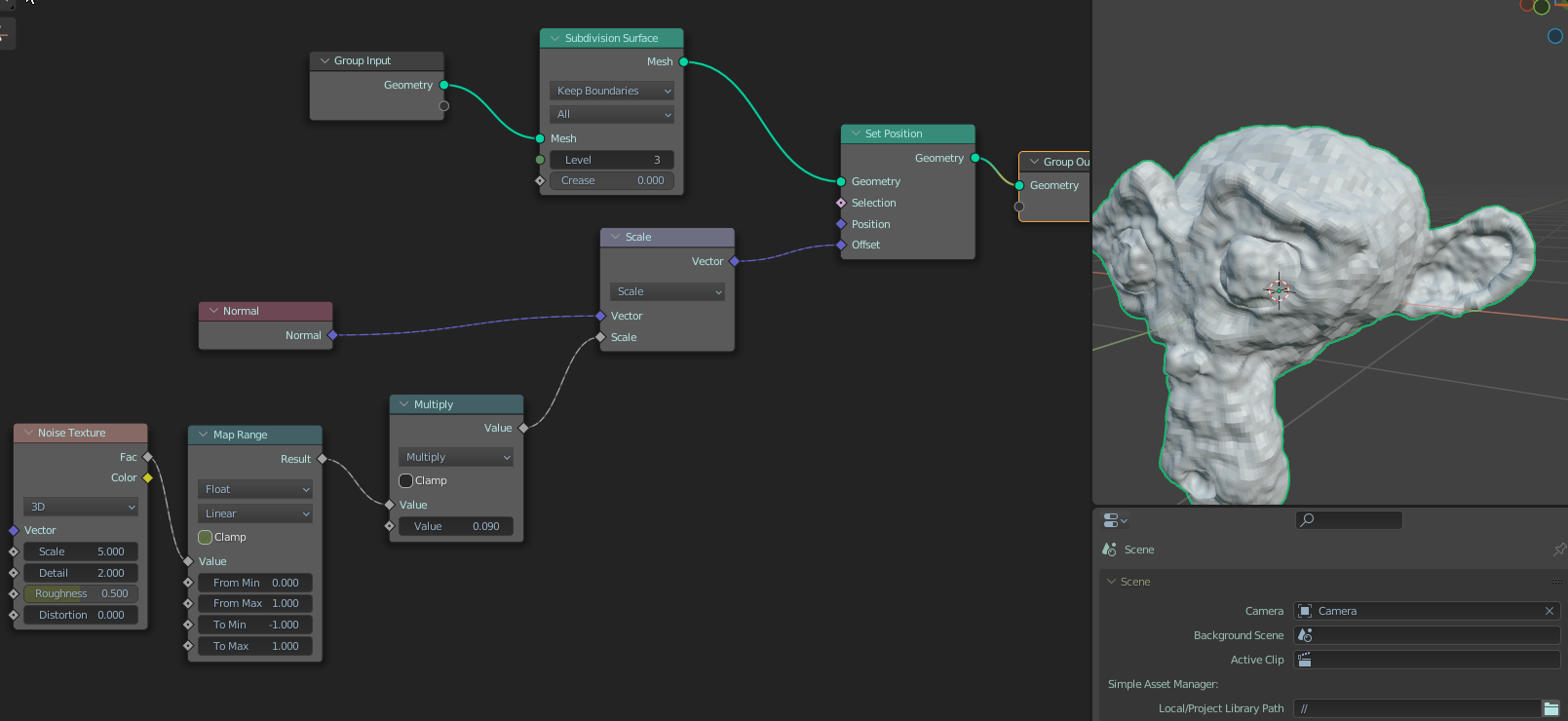Open the 3D dimensions dropdown in Noise Texture
Screen dimensions: 1568x721
pos(81,507)
